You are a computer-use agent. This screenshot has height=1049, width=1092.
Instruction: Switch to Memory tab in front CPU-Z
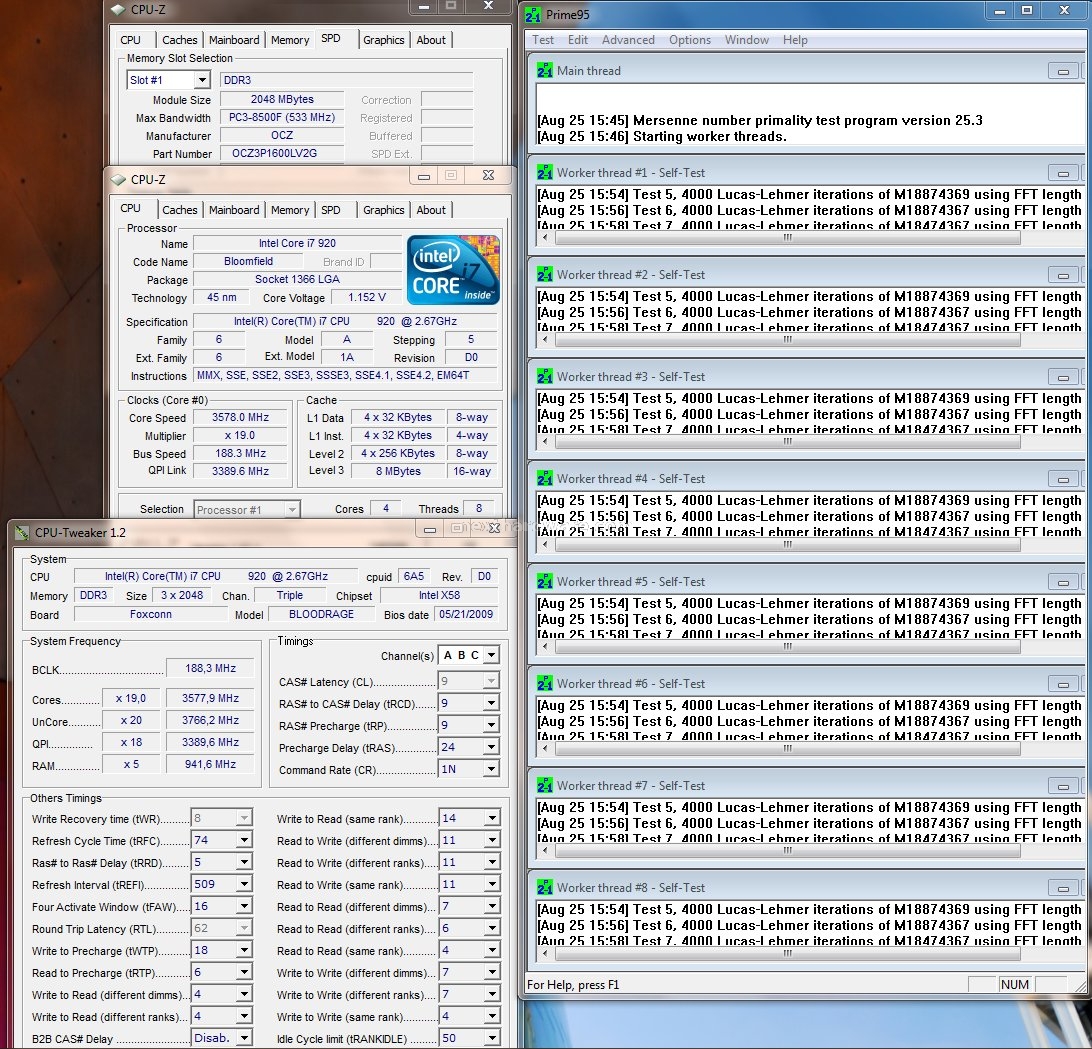[x=290, y=210]
